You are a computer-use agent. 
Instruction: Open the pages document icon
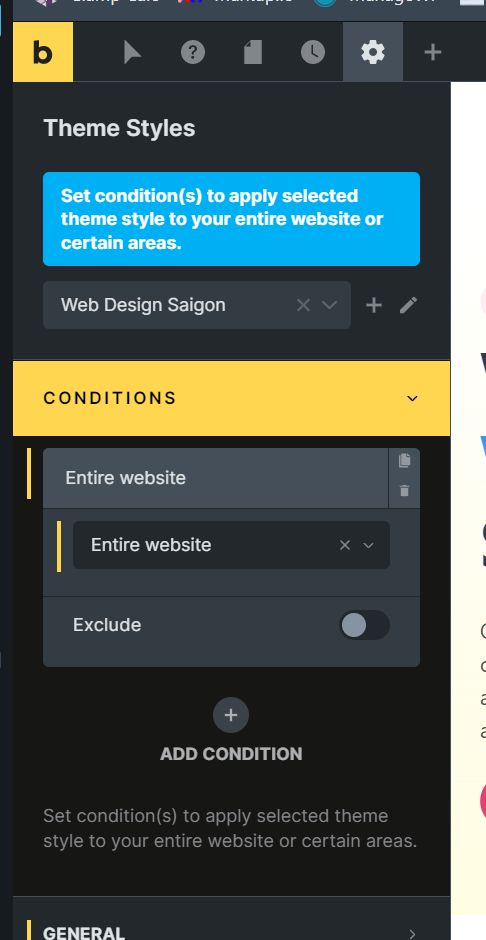coord(253,53)
